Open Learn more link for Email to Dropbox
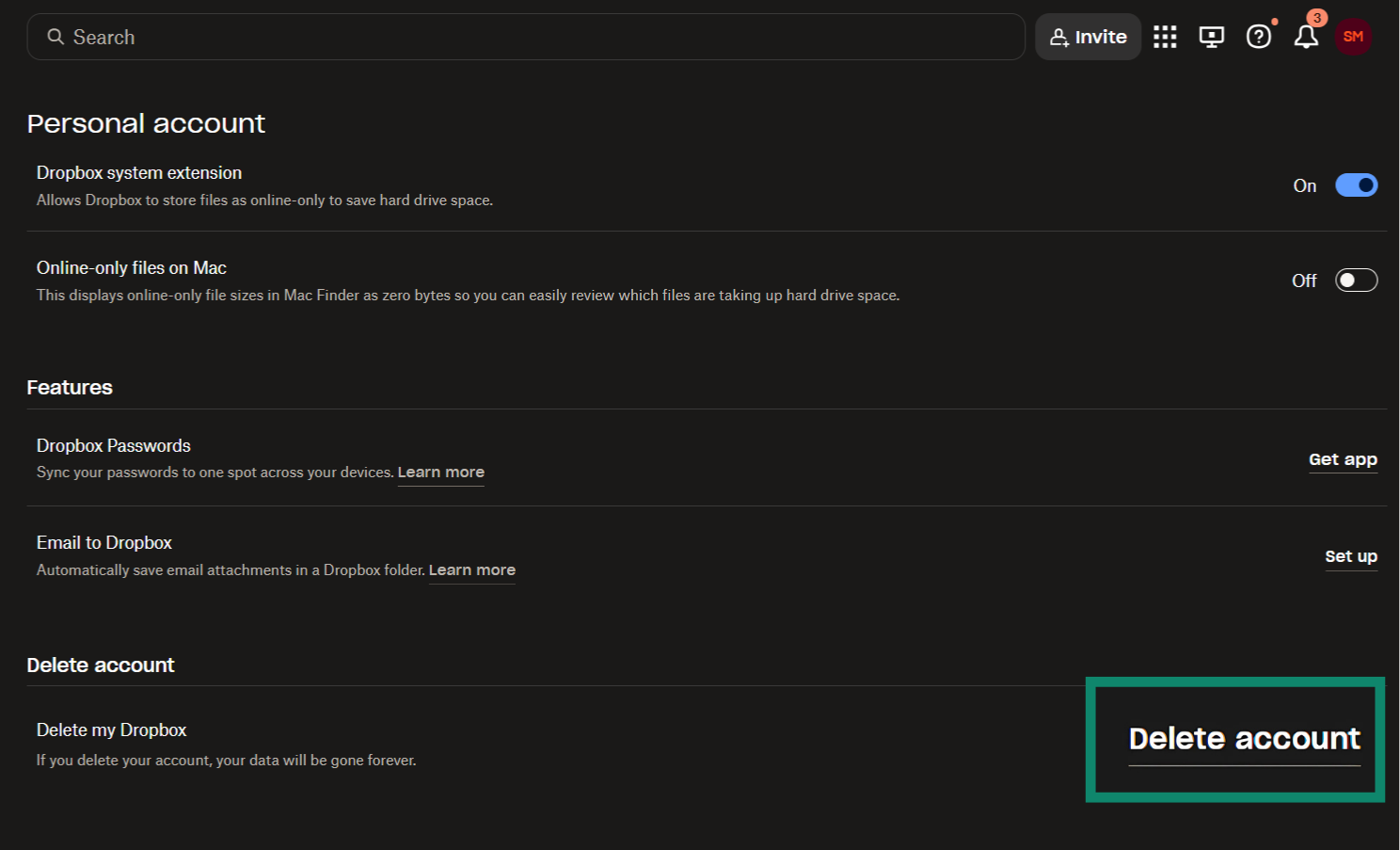Image resolution: width=1400 pixels, height=850 pixels. [471, 570]
